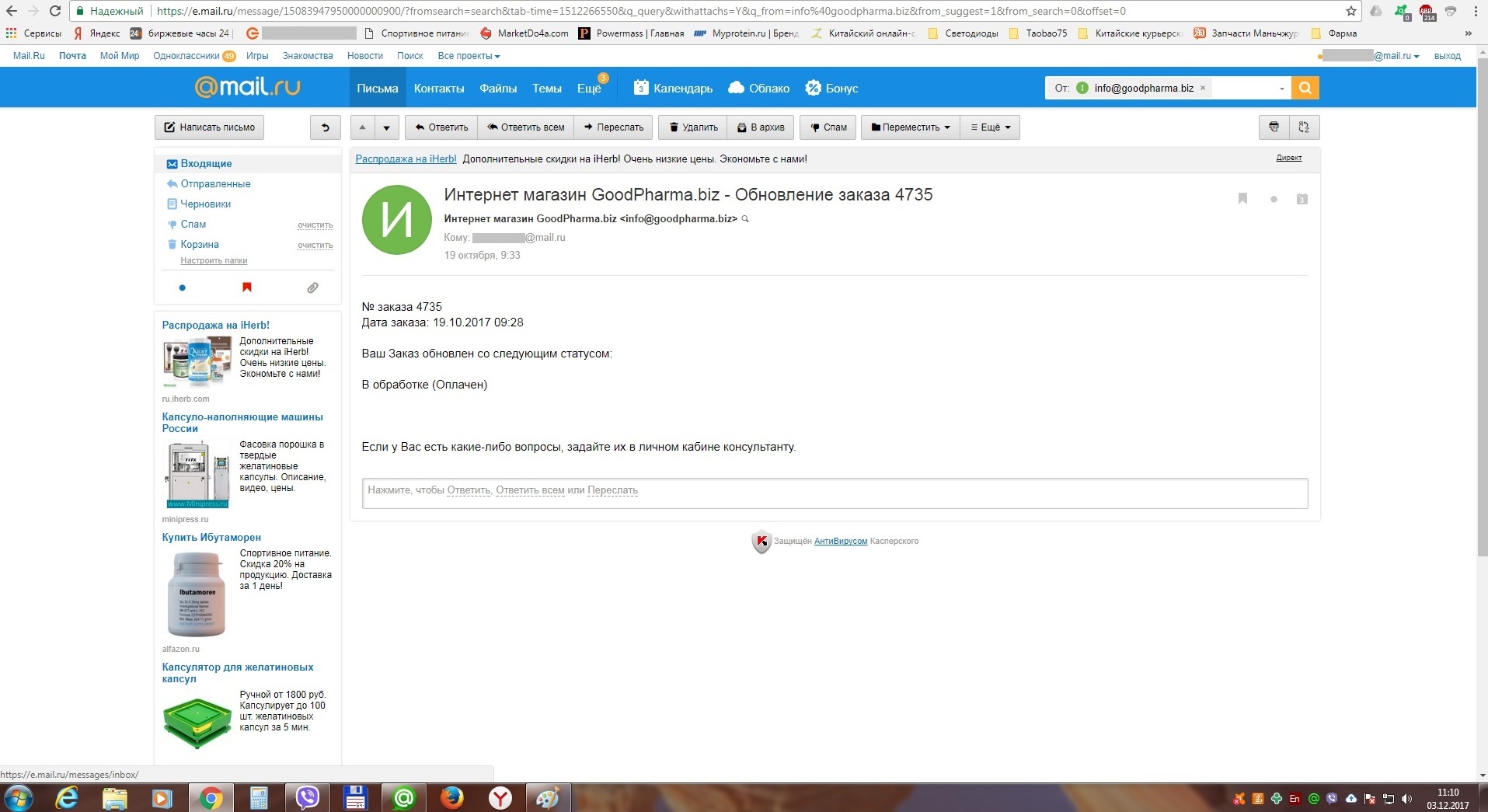The image size is (1488, 812).
Task: Click the orange search magnifier button
Action: [x=1305, y=88]
